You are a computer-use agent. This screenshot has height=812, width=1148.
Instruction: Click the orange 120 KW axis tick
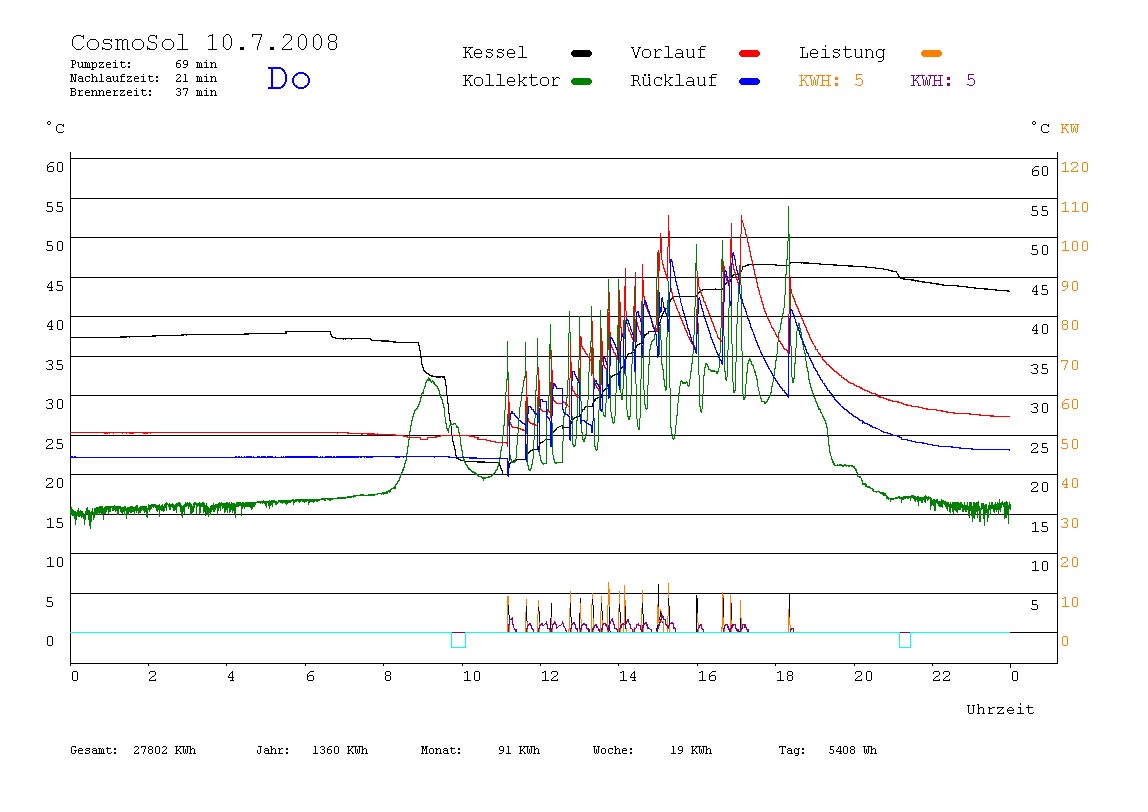[1075, 167]
